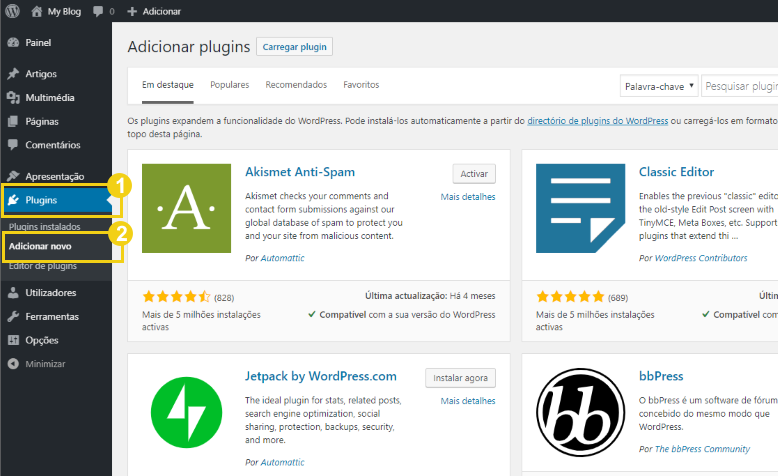Click the Plugins plug icon
The height and width of the screenshot is (476, 778).
click(x=13, y=200)
